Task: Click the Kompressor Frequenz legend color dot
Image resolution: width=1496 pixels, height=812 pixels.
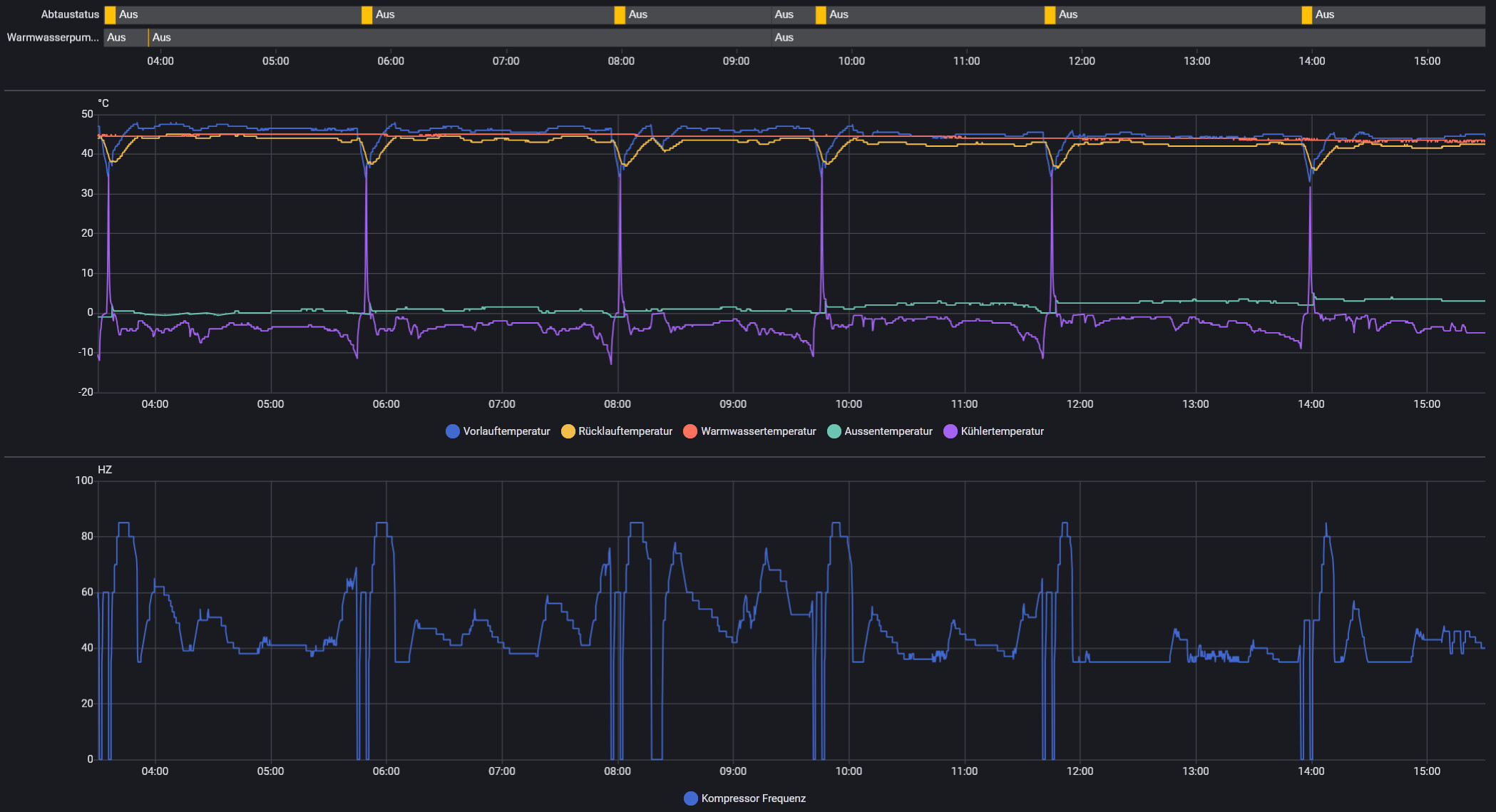Action: [690, 798]
